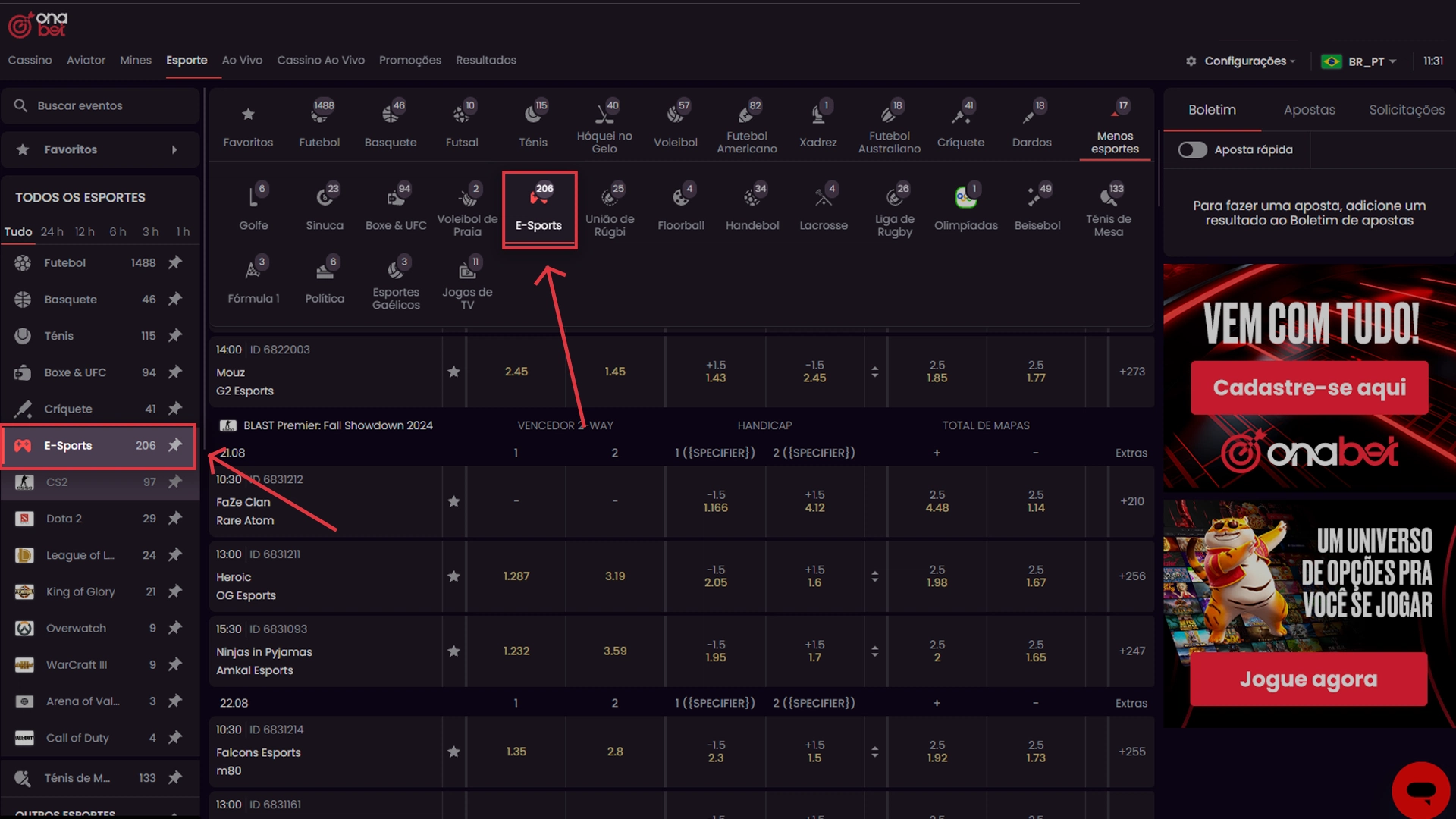Open the League of L... sidebar item
Screen dimensions: 1456x819
point(99,555)
